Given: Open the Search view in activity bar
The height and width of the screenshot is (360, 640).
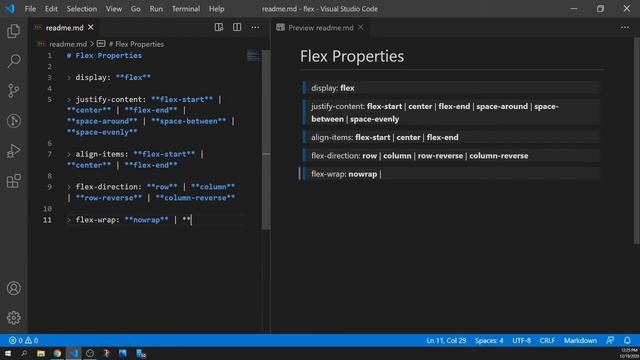Looking at the screenshot, I should pos(13,61).
